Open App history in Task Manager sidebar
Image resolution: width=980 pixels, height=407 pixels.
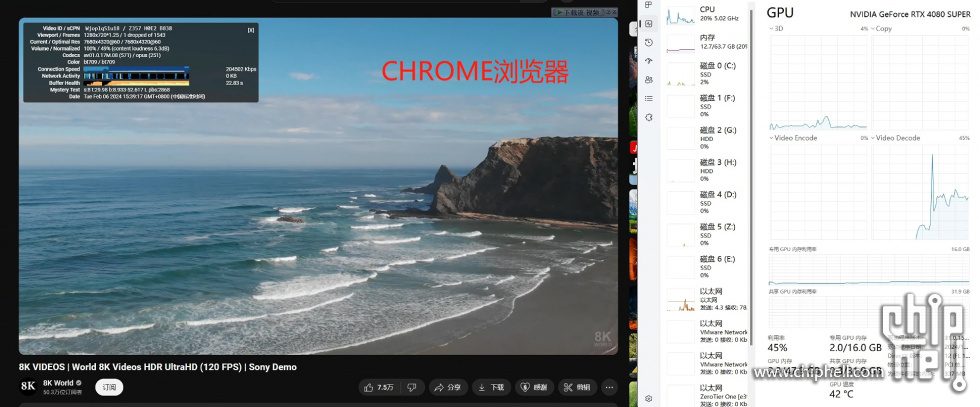(649, 43)
